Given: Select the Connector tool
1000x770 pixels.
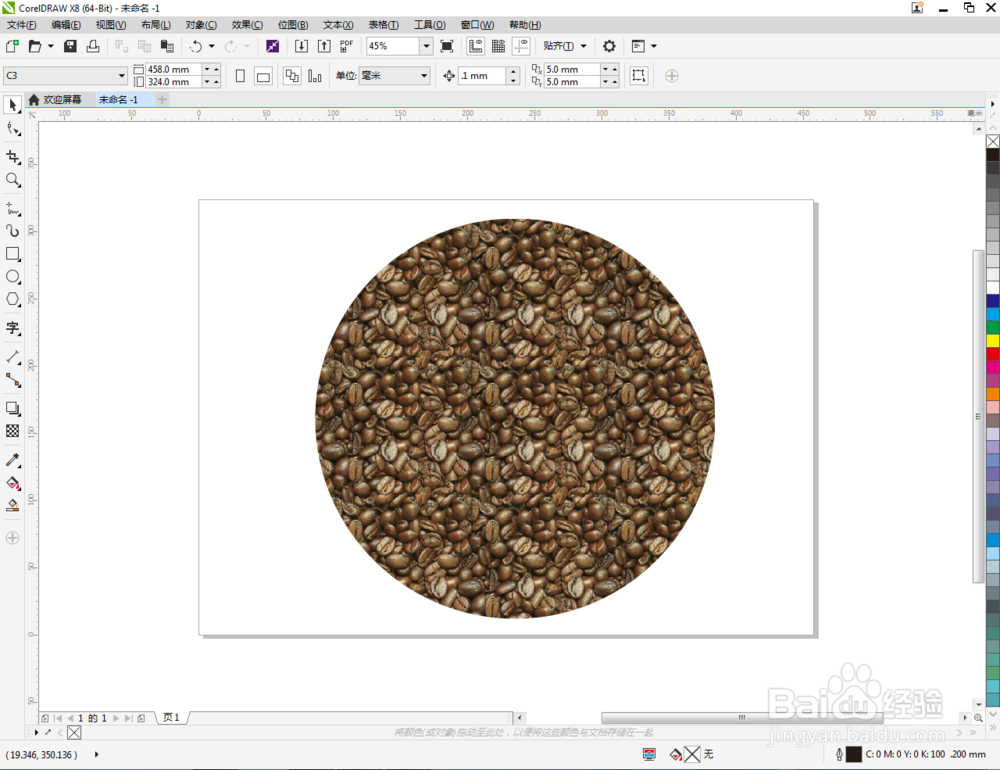Looking at the screenshot, I should (13, 380).
